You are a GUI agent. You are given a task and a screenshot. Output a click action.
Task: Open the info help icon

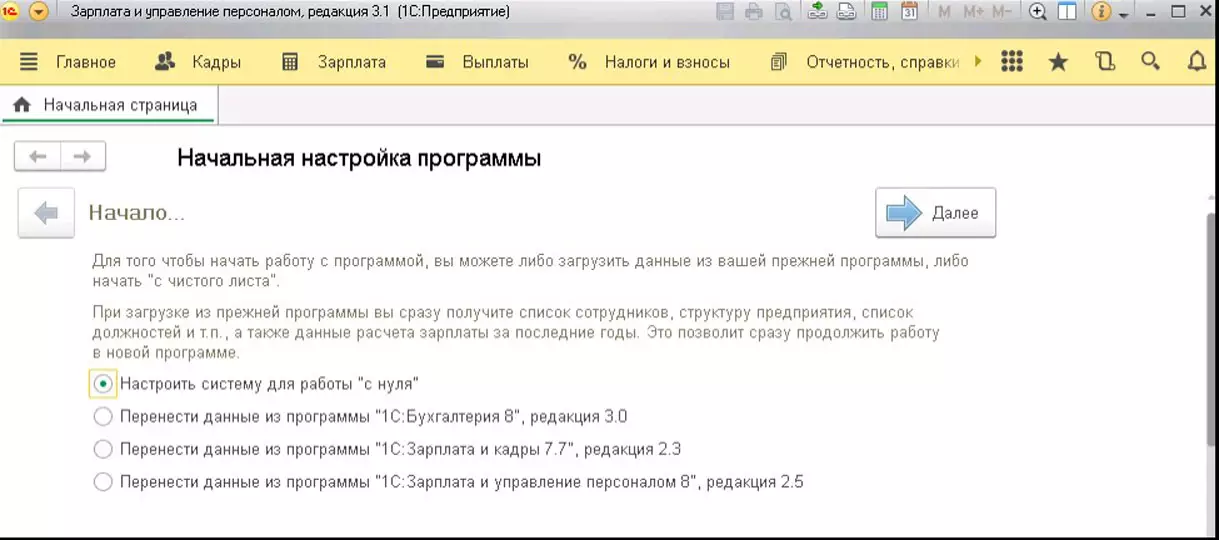pyautogui.click(x=1102, y=12)
